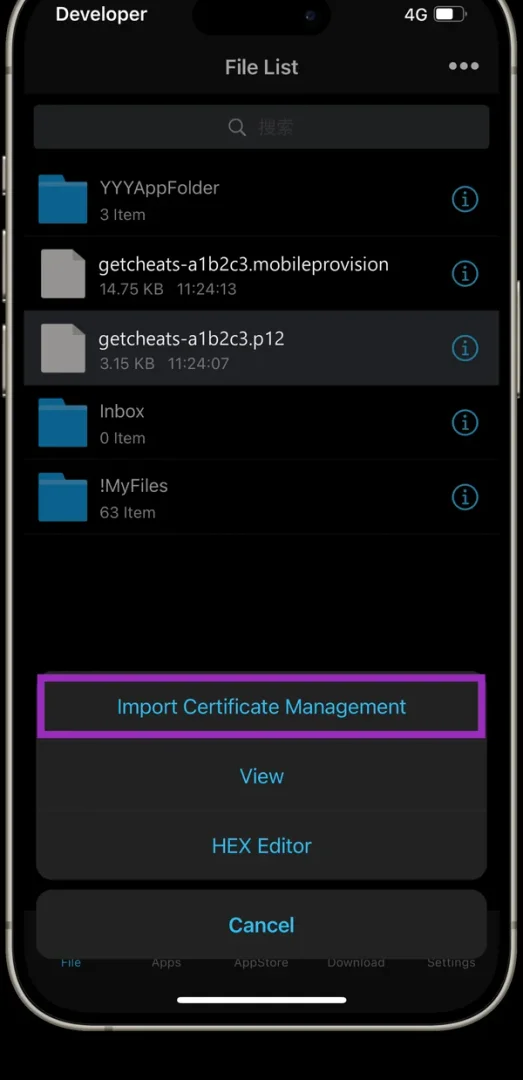Show info for getcheats-a1b2c3.p12

point(465,349)
